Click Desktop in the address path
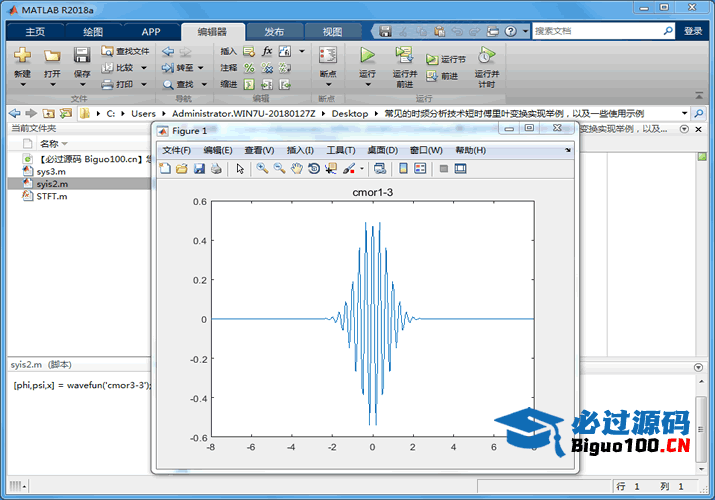This screenshot has width=715, height=500. [x=350, y=113]
